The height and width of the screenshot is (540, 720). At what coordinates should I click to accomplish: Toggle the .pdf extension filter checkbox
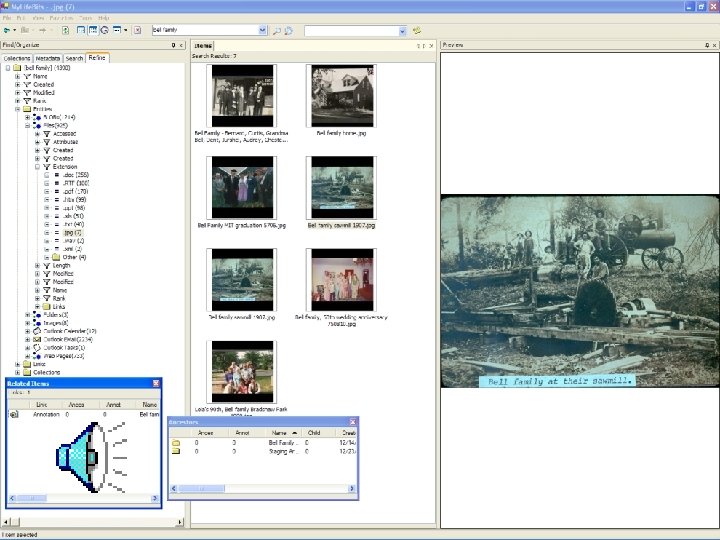coord(47,191)
